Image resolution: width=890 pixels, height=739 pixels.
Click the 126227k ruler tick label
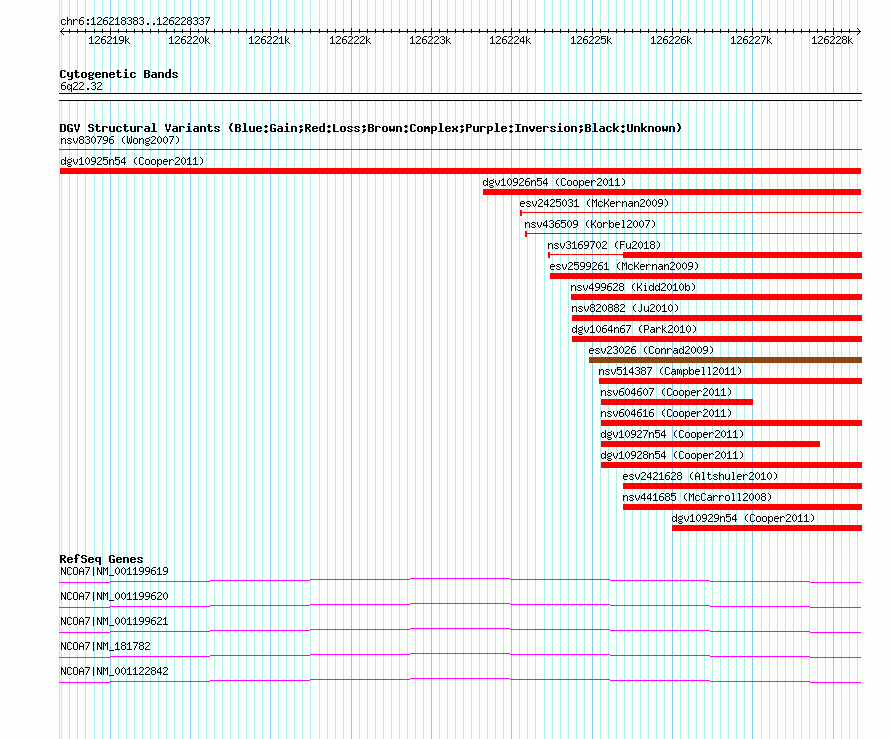(x=751, y=40)
